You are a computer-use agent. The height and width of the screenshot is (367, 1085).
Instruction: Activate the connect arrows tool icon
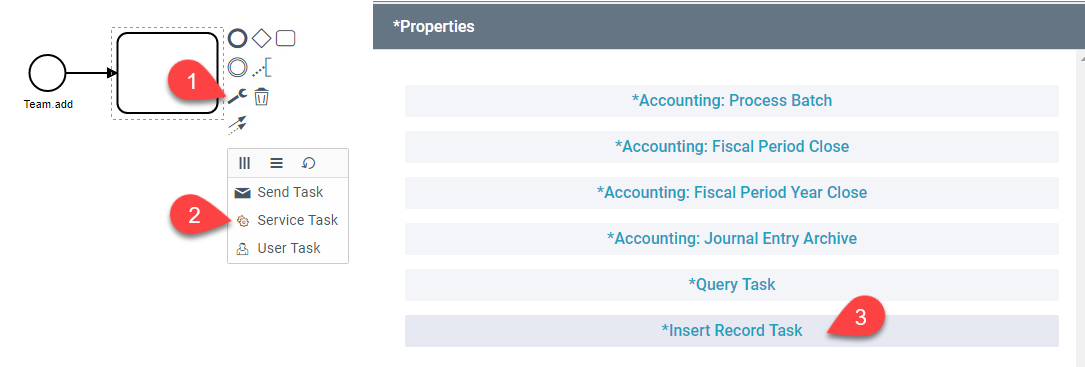(x=237, y=125)
